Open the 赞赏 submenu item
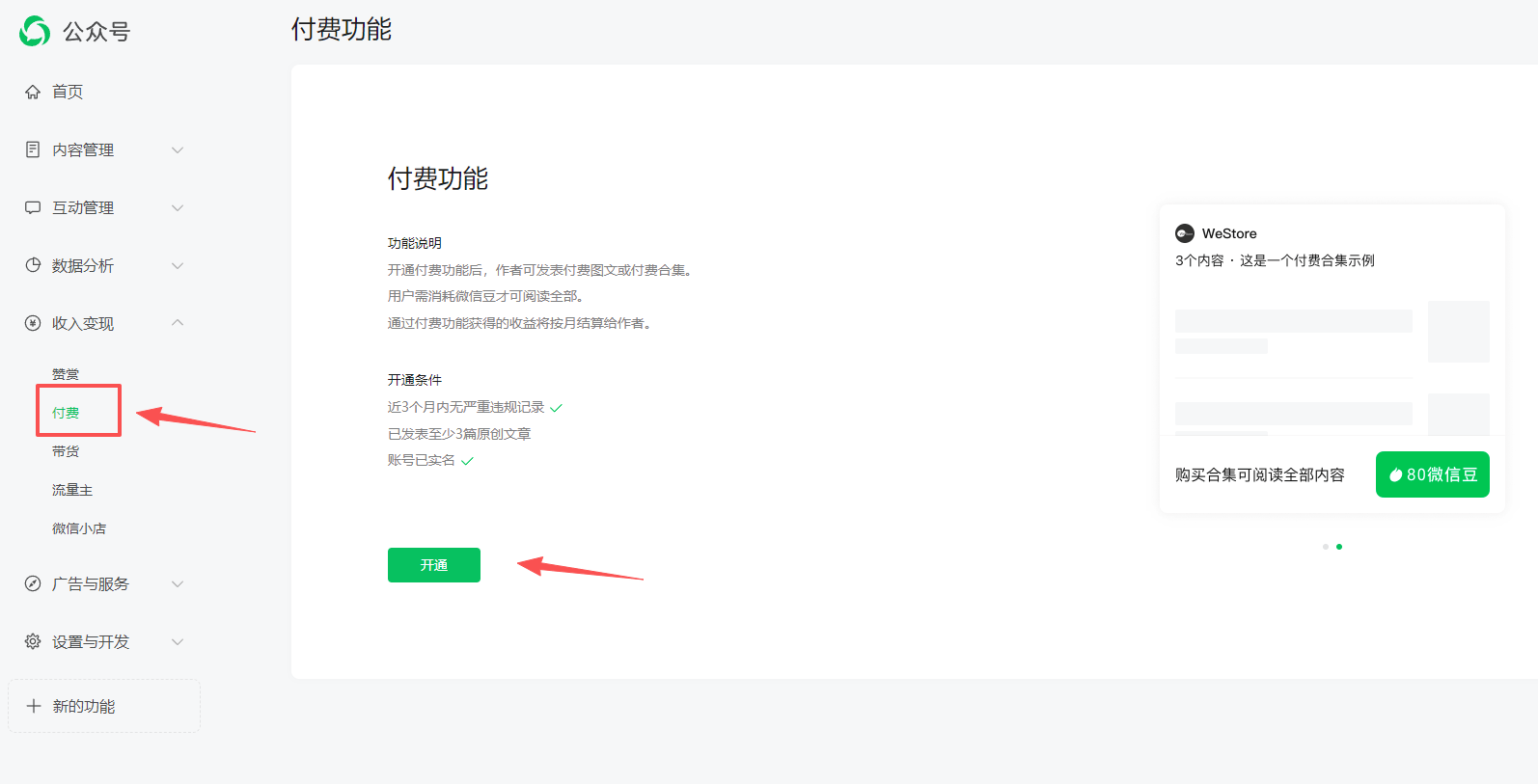 click(66, 374)
